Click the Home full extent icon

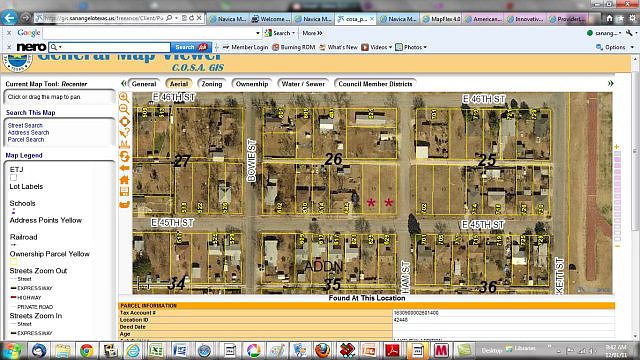(124, 180)
